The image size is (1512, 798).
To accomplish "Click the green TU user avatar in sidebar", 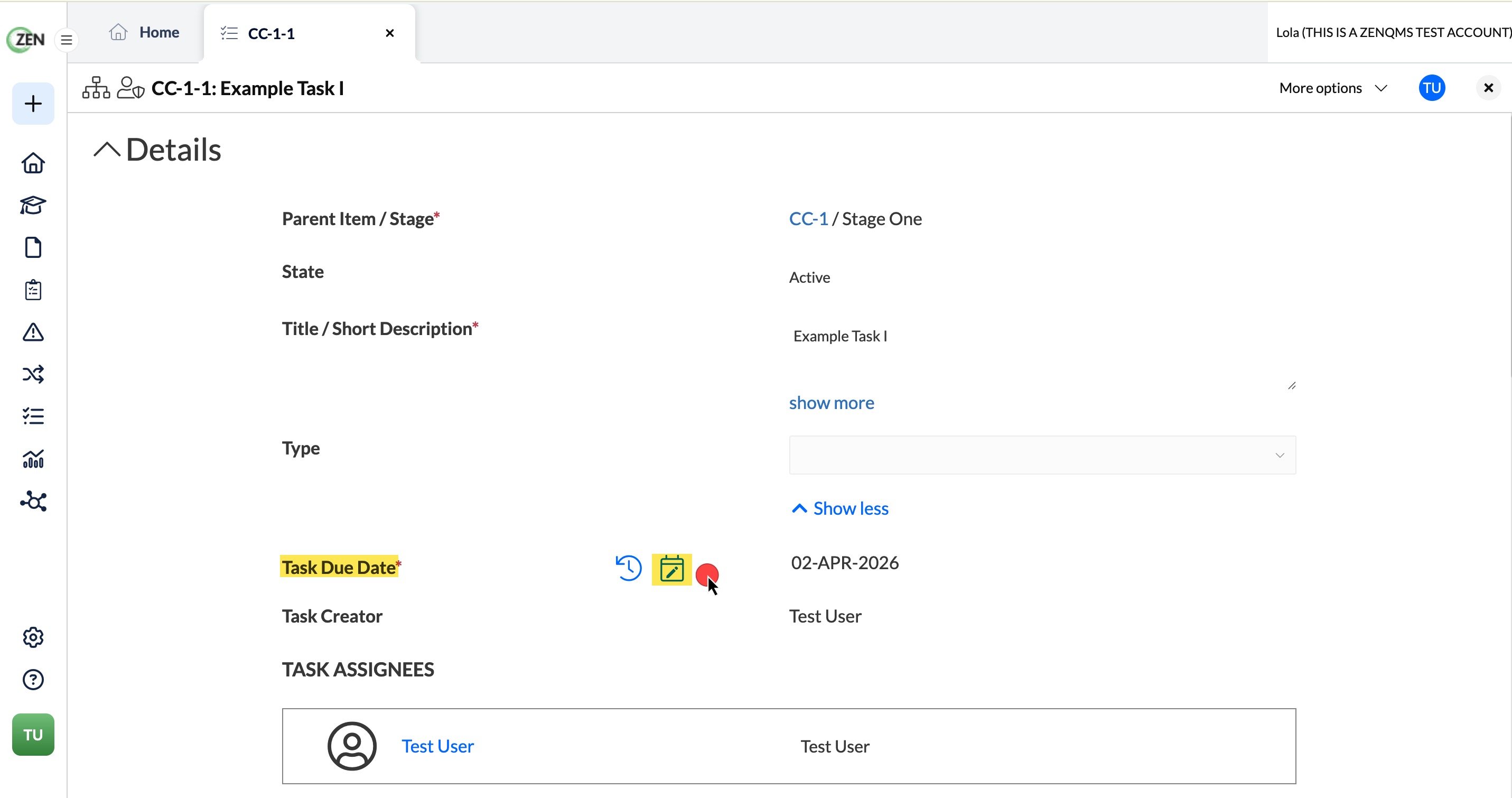I will pos(33,735).
